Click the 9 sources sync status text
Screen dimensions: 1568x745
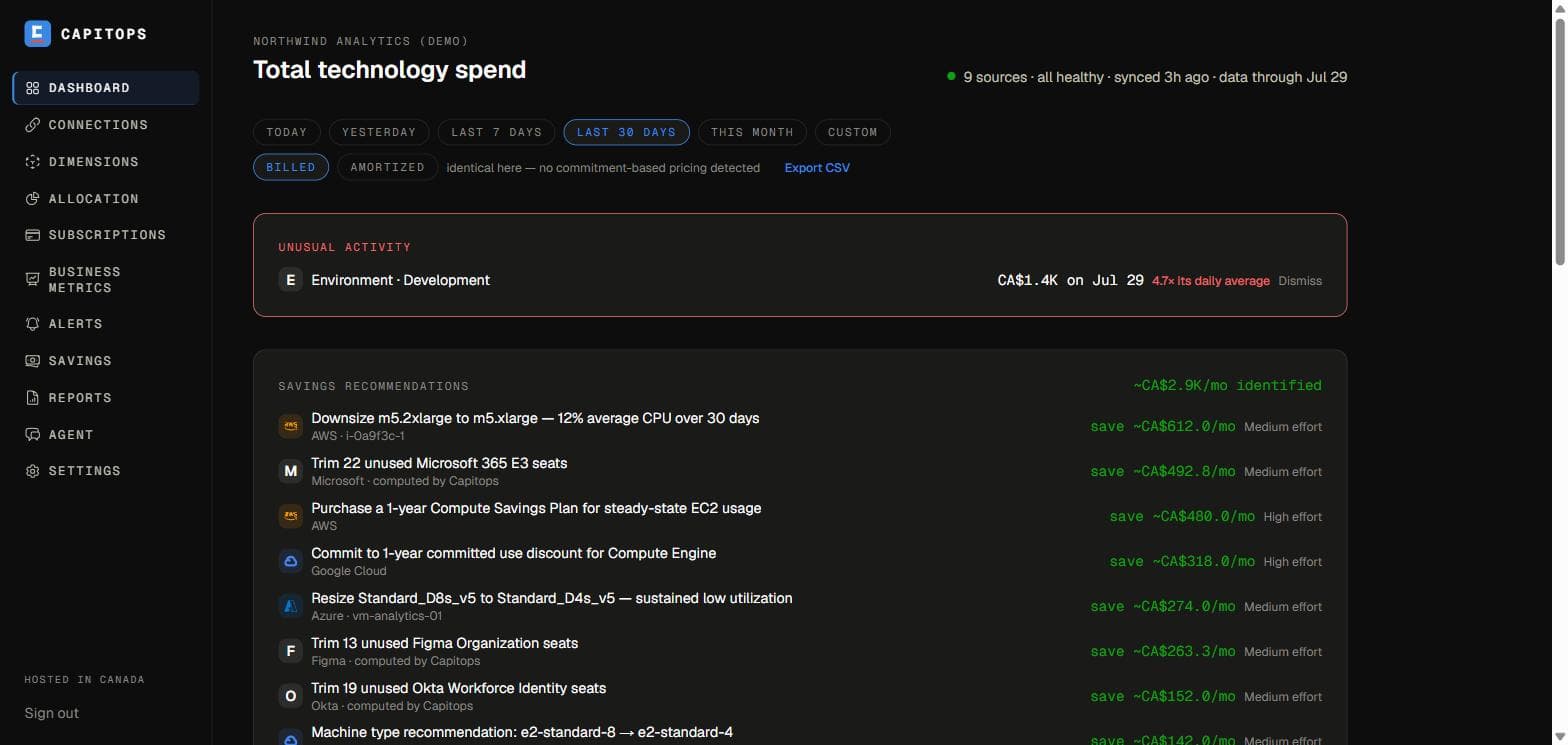(x=1155, y=77)
